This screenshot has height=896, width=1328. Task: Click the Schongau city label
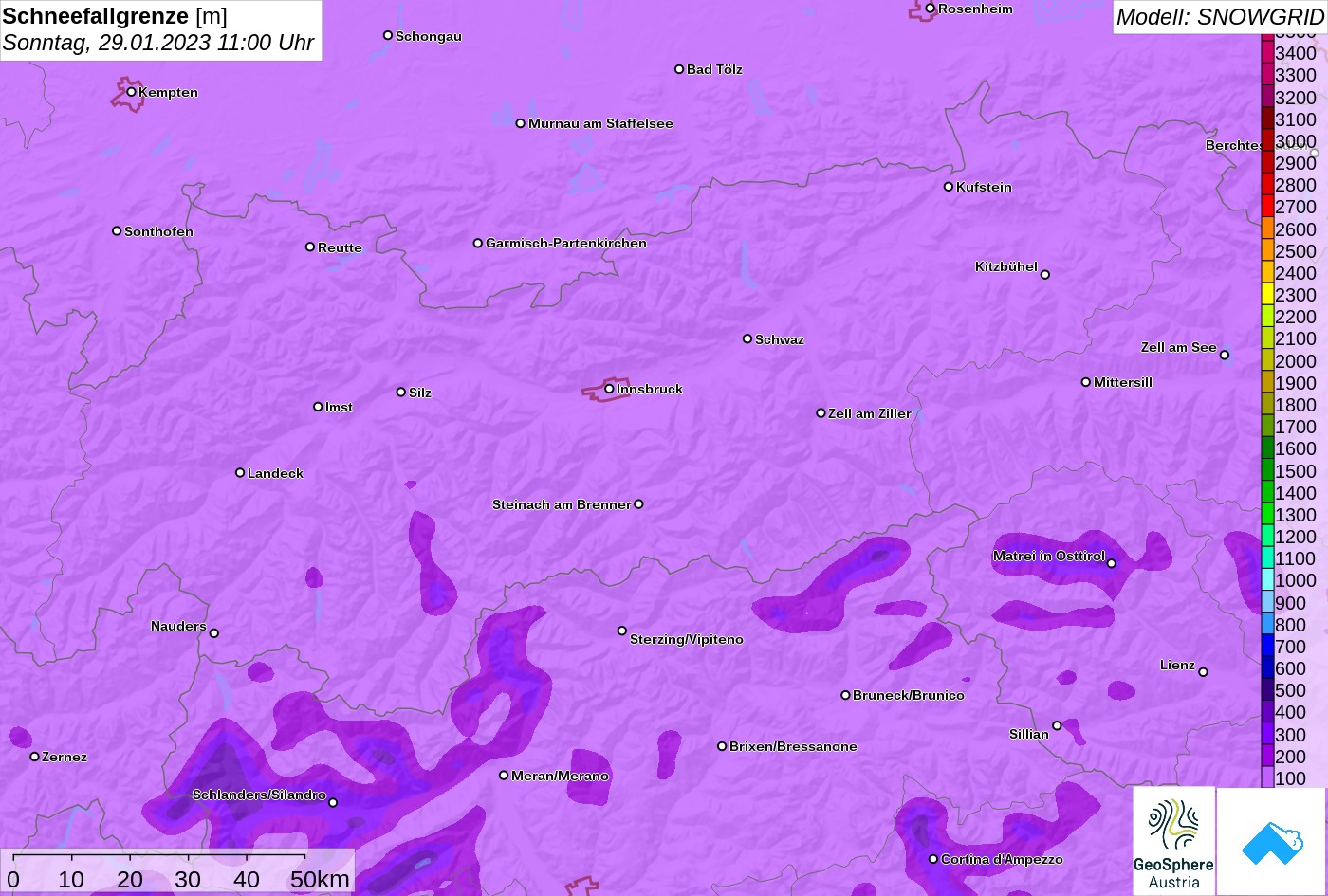click(x=429, y=36)
